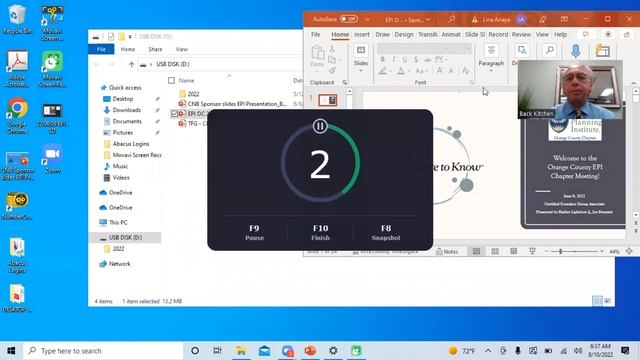The height and width of the screenshot is (360, 640).
Task: Click taskbar search box
Action: [103, 351]
